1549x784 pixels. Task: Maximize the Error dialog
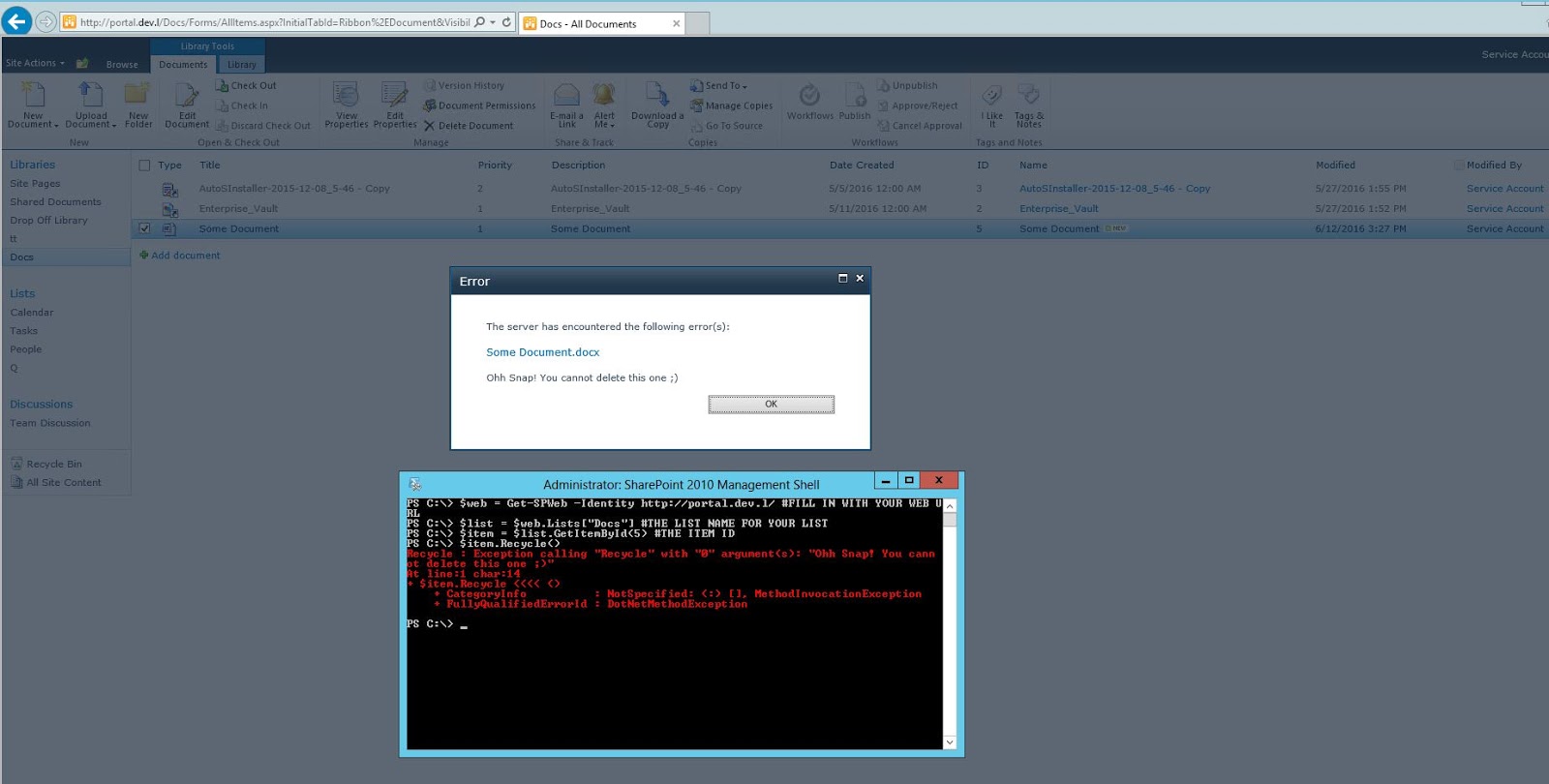point(842,279)
